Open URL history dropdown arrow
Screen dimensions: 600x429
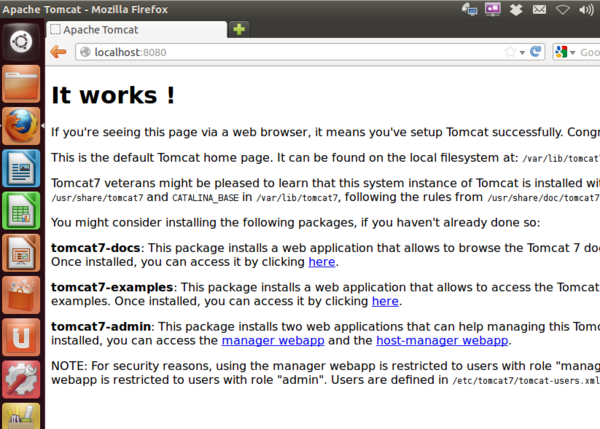522,52
